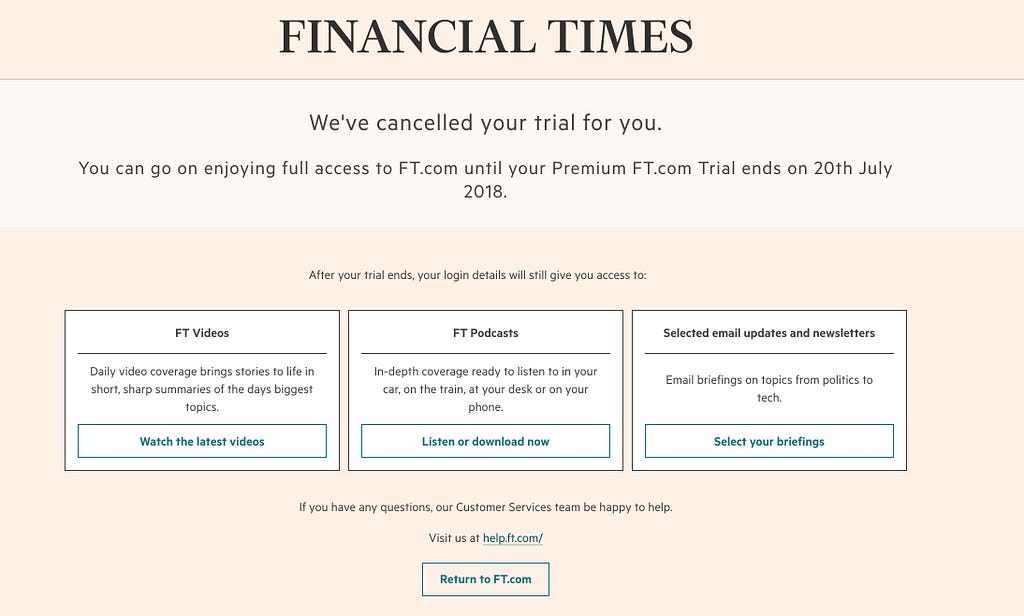The image size is (1024, 616).
Task: Click the daily video coverage description
Action: pyautogui.click(x=202, y=389)
